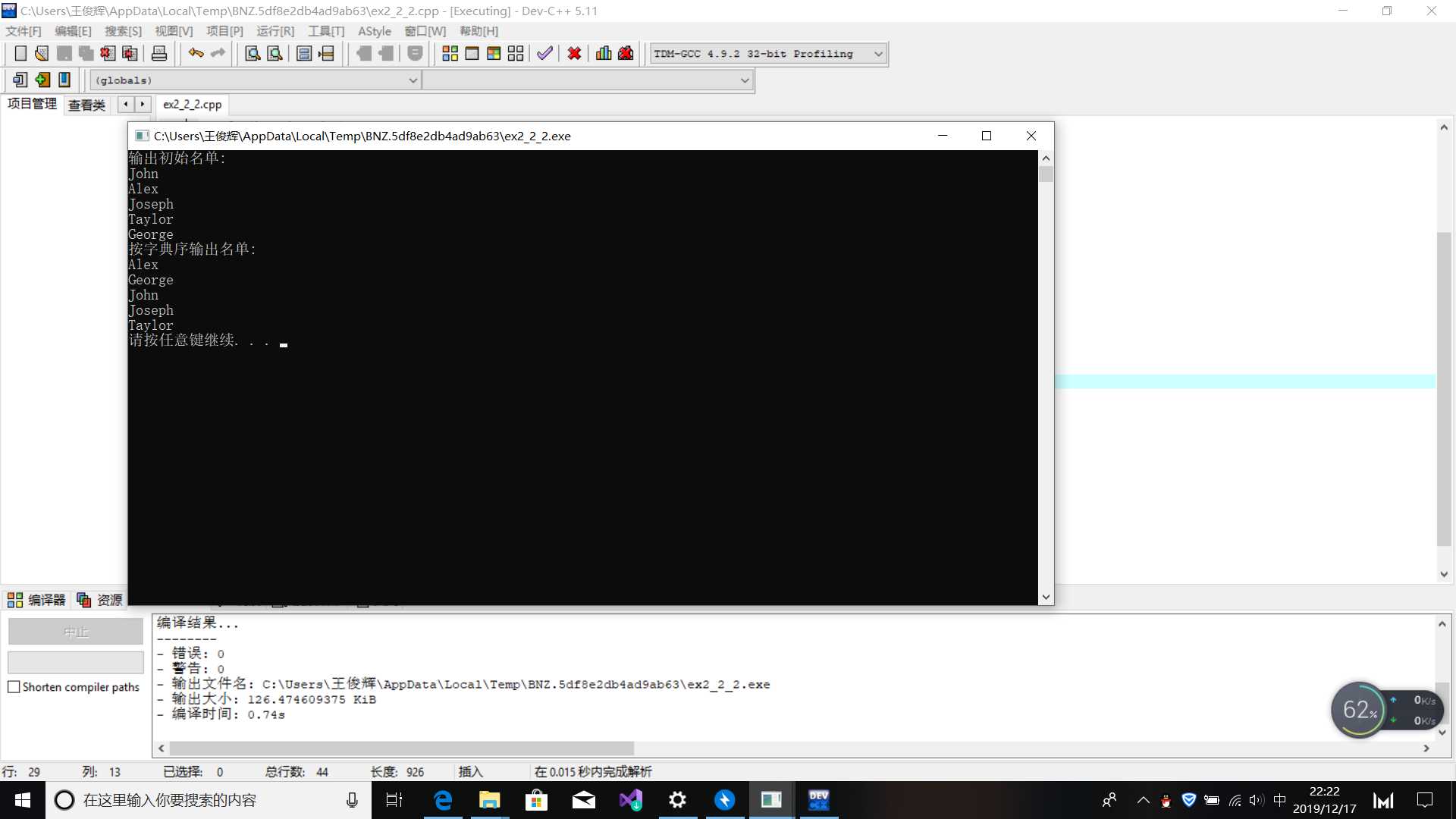Minimize the ex2_2_2.exe console window

[x=943, y=136]
